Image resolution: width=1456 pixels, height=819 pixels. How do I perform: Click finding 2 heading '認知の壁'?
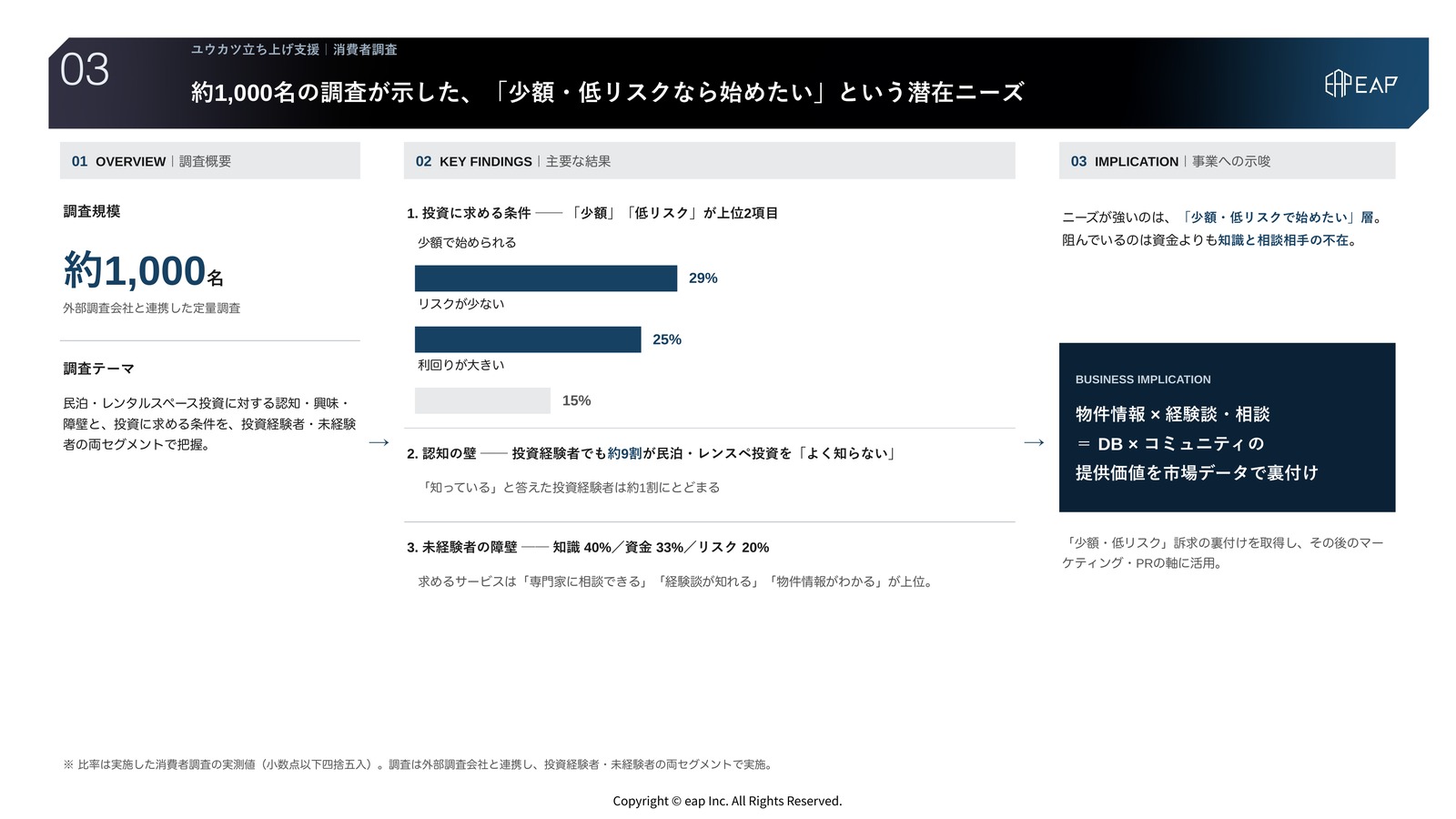pyautogui.click(x=652, y=453)
